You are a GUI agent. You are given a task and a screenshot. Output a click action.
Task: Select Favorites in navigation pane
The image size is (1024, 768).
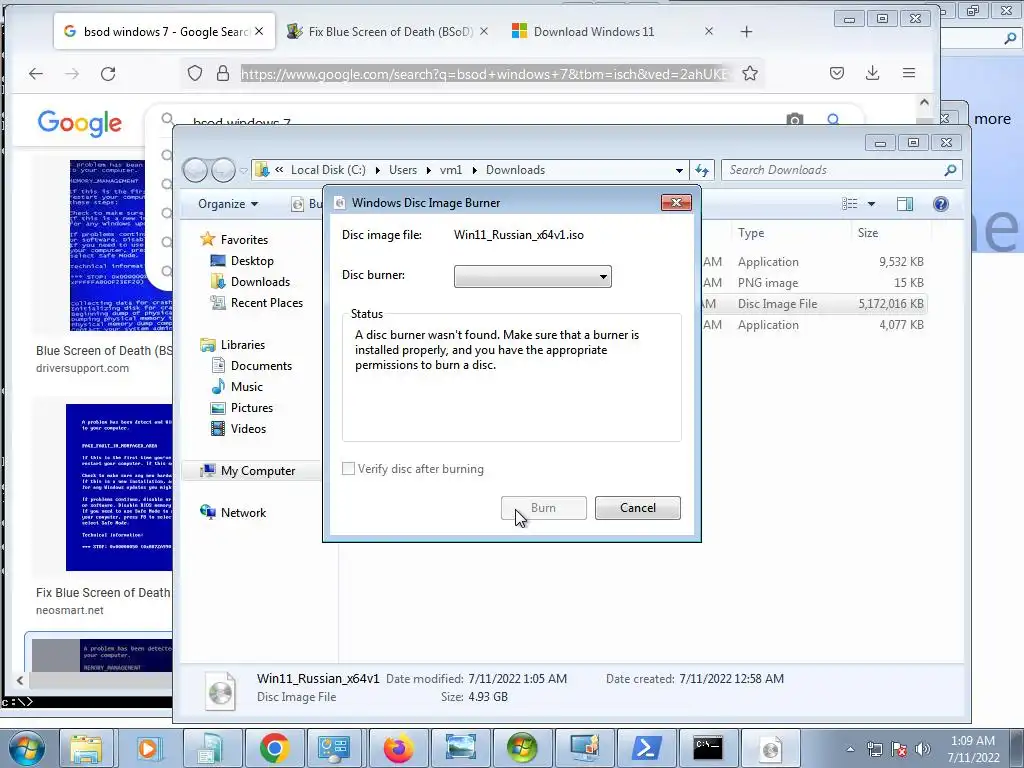[x=244, y=240]
